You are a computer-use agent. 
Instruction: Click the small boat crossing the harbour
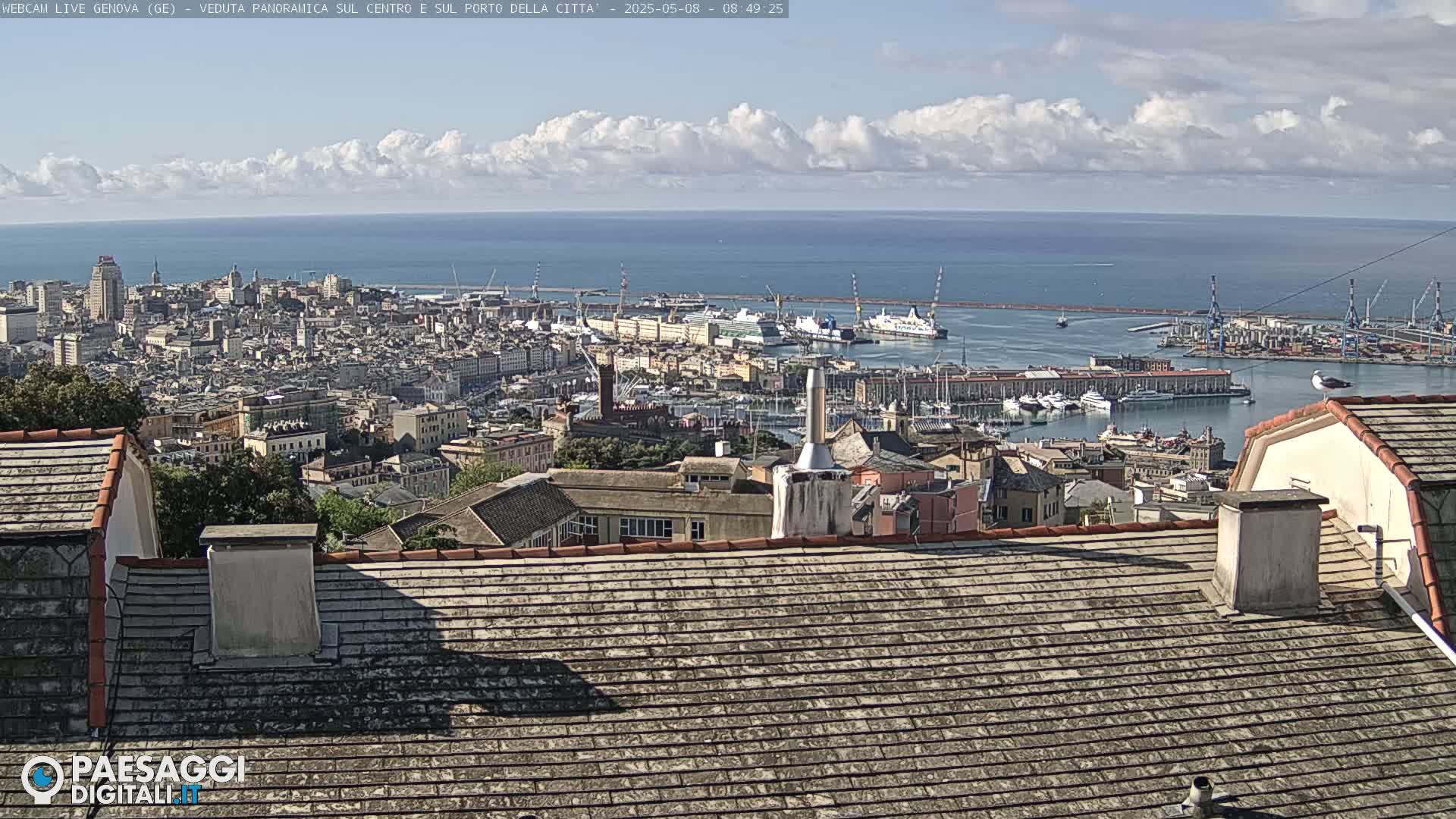1062,320
